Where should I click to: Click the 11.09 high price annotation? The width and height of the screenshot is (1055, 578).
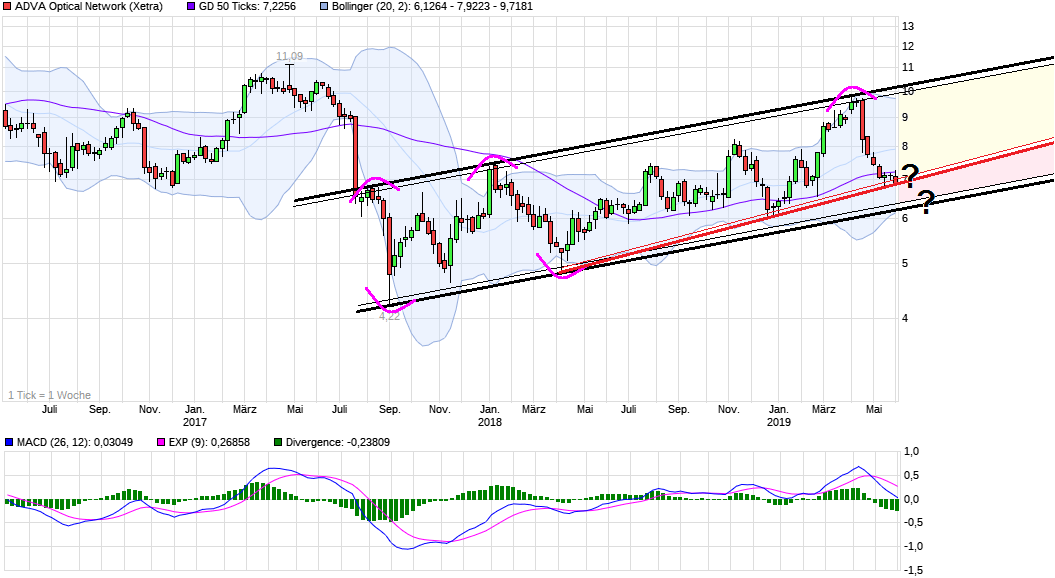click(288, 56)
